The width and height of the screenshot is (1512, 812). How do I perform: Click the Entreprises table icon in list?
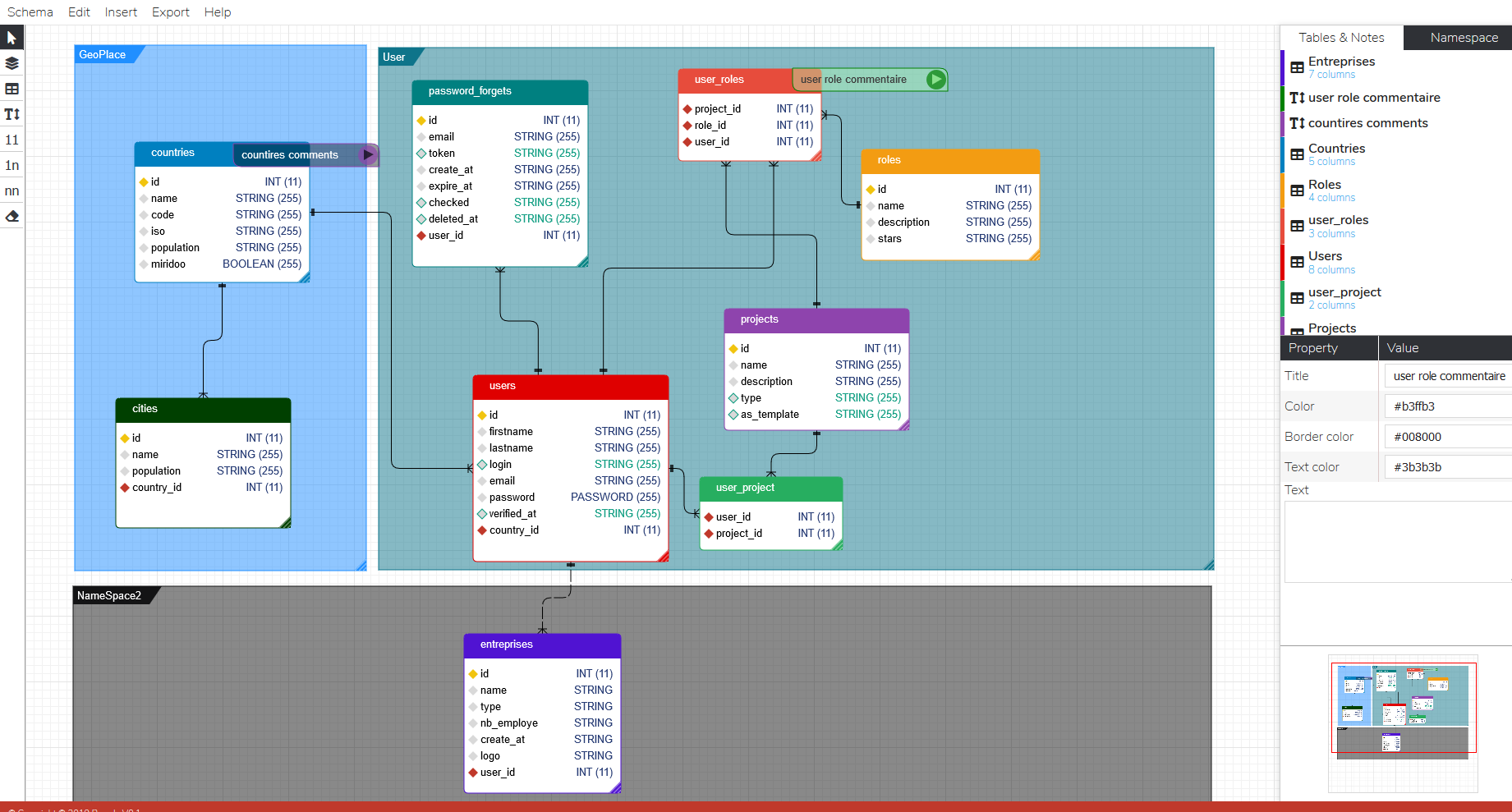tap(1297, 67)
